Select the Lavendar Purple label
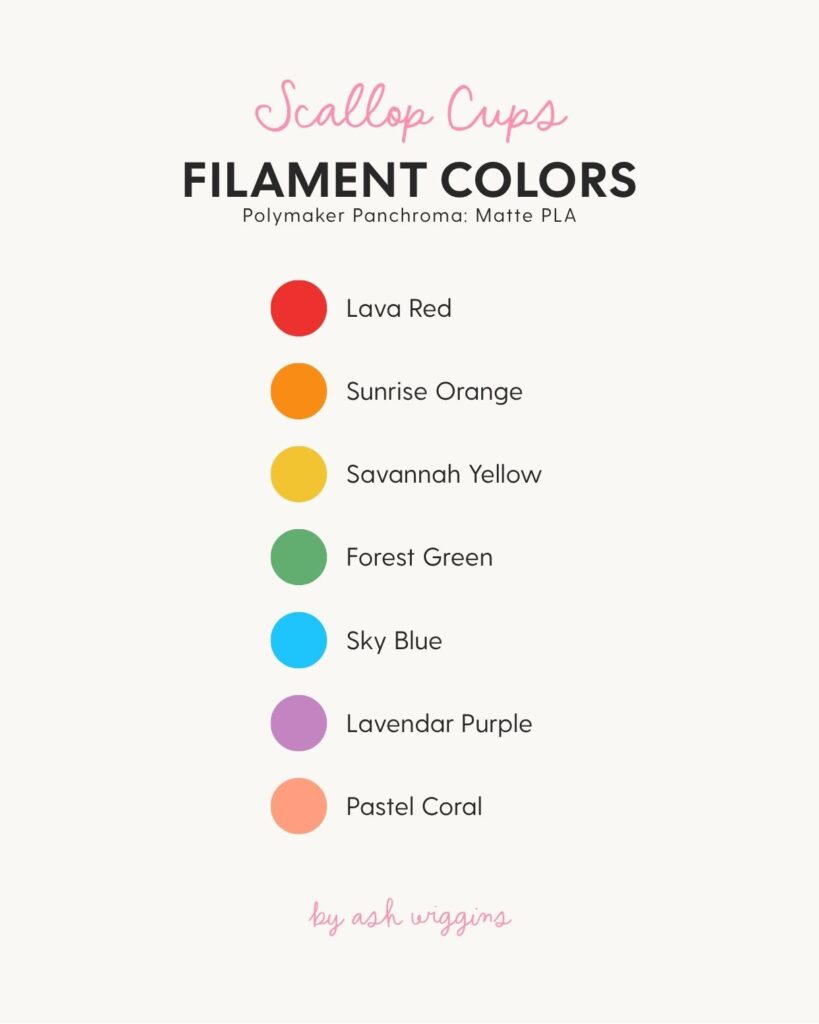Image resolution: width=819 pixels, height=1024 pixels. [439, 724]
